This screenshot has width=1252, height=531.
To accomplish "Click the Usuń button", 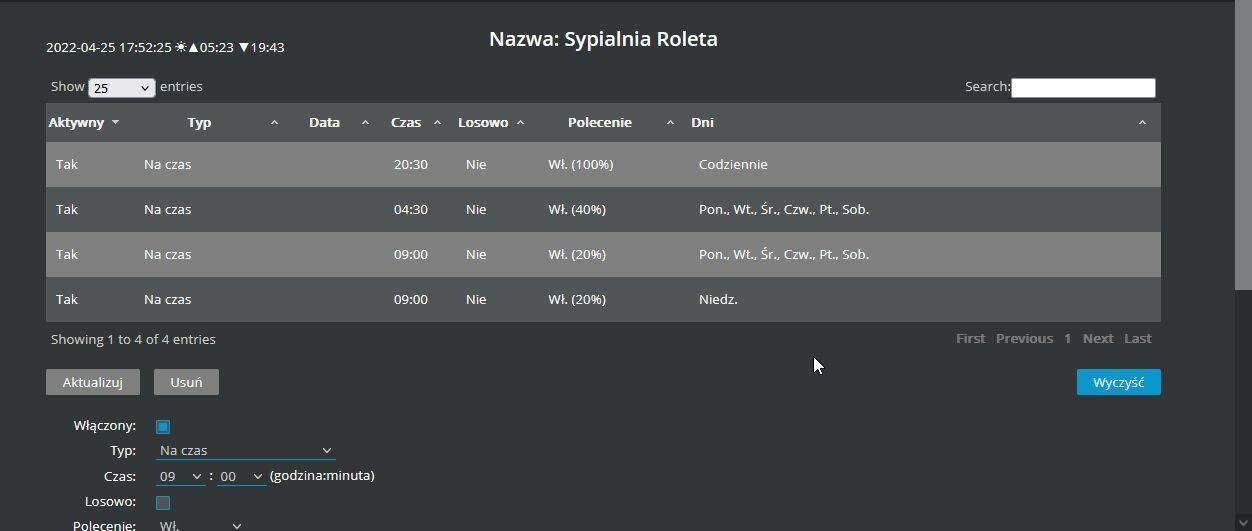I will point(186,382).
